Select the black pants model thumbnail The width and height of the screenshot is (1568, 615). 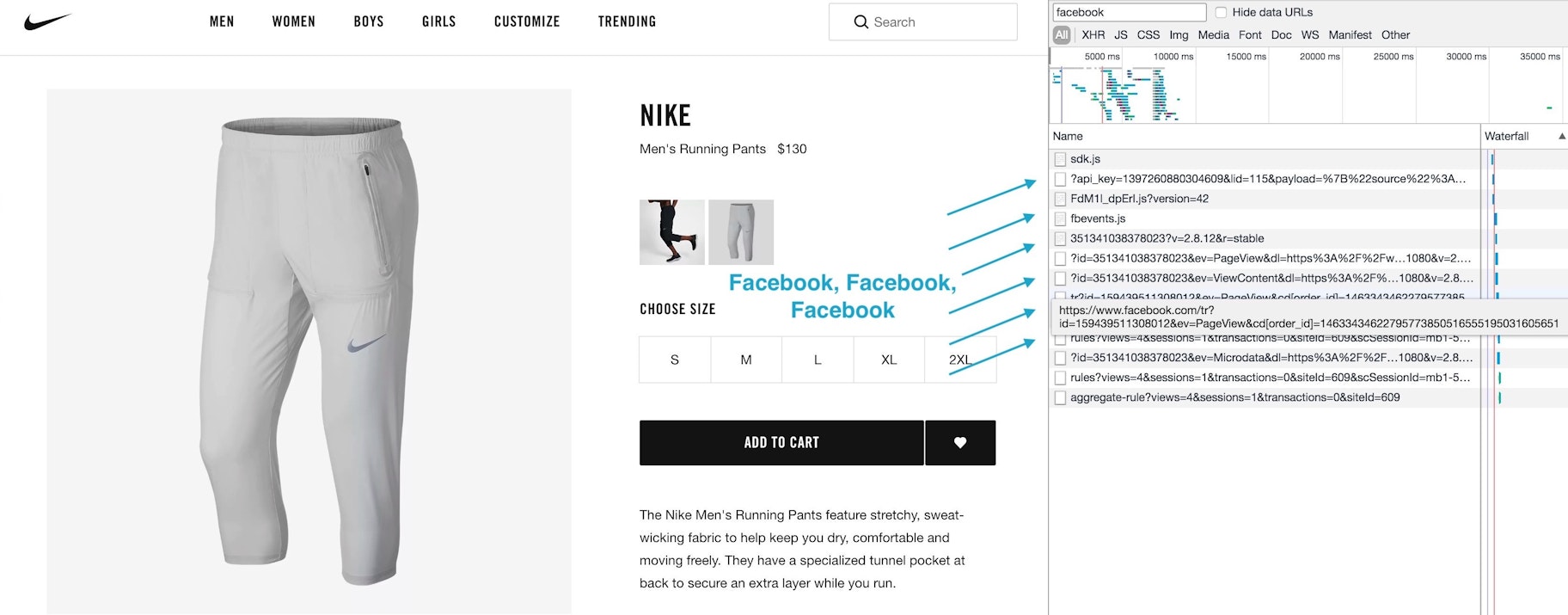(x=672, y=232)
